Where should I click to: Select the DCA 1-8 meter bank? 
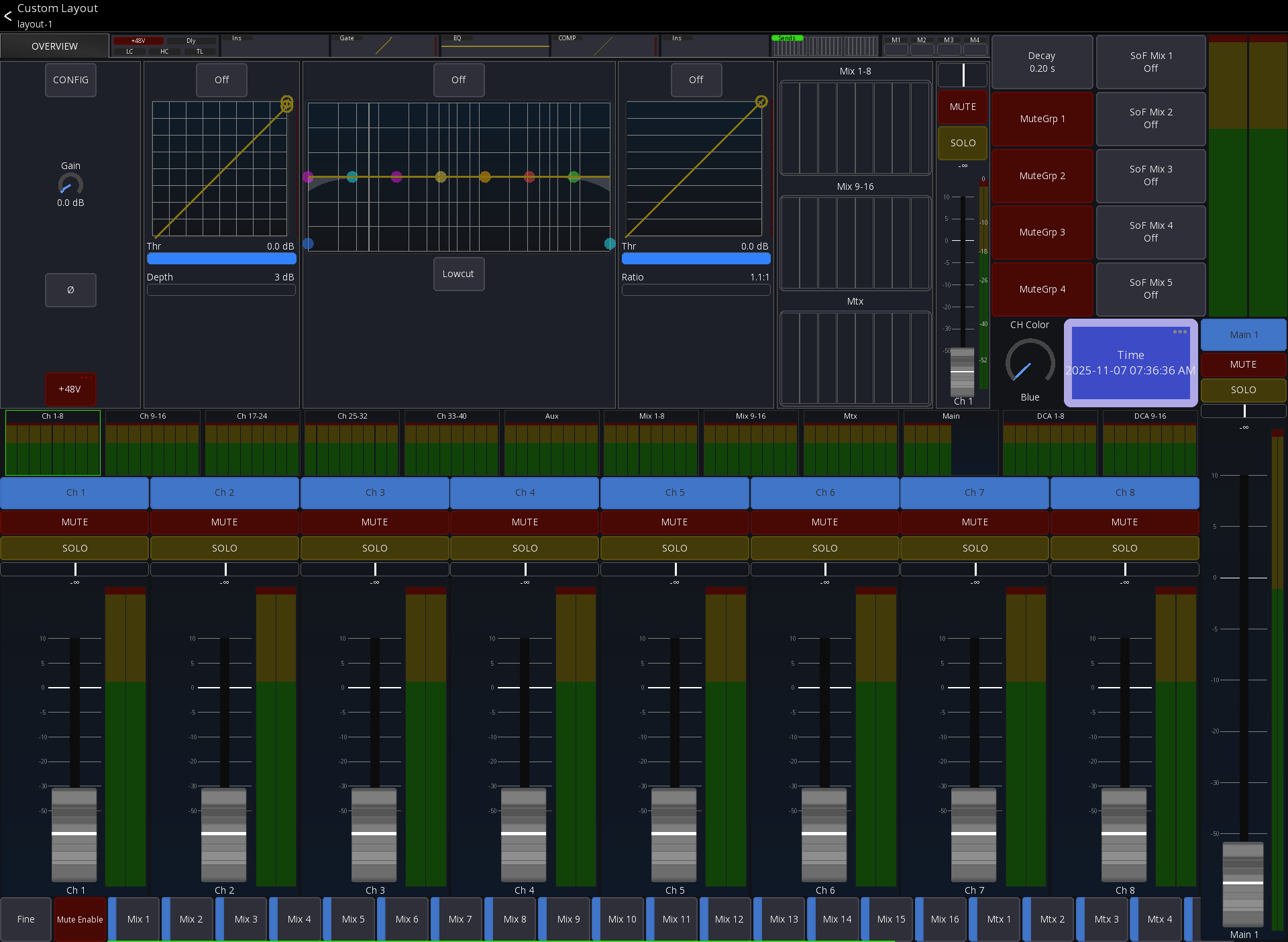[1051, 443]
